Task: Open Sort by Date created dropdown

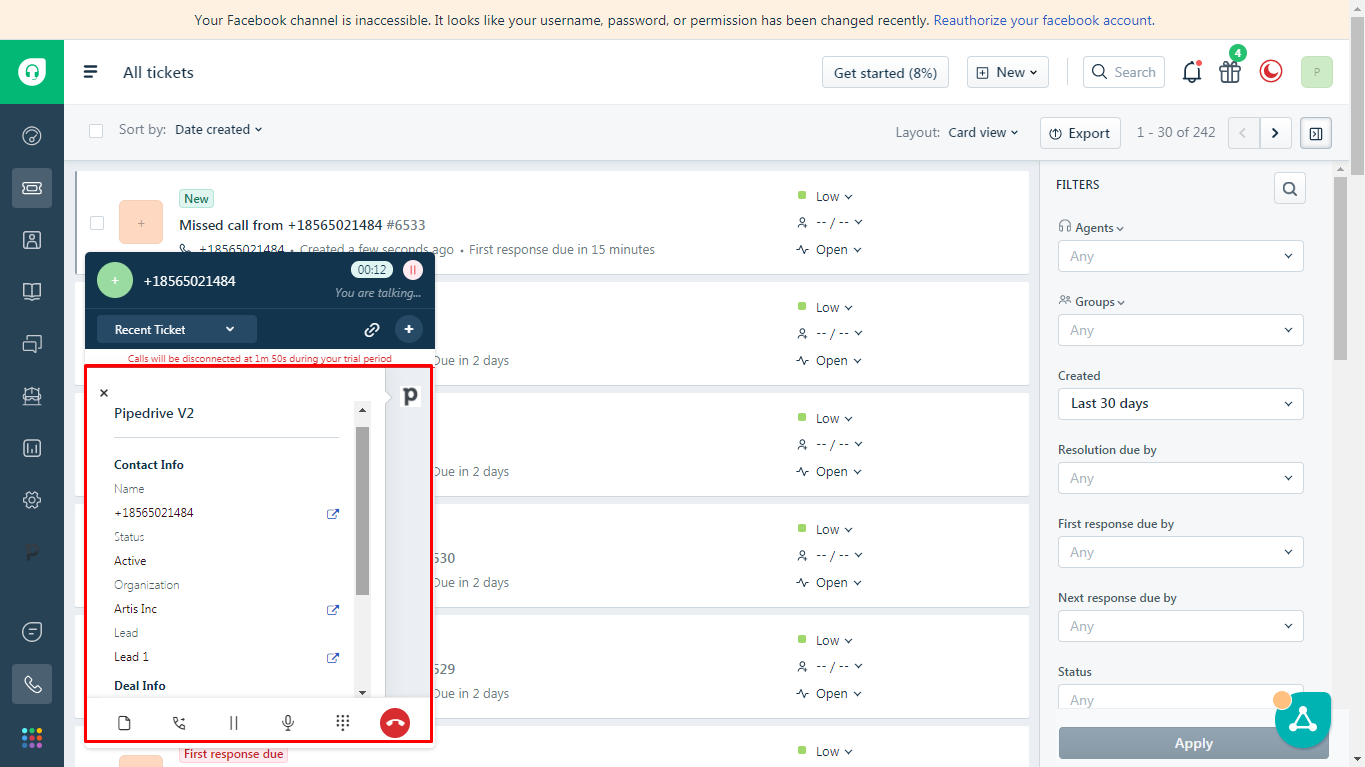Action: 218,129
